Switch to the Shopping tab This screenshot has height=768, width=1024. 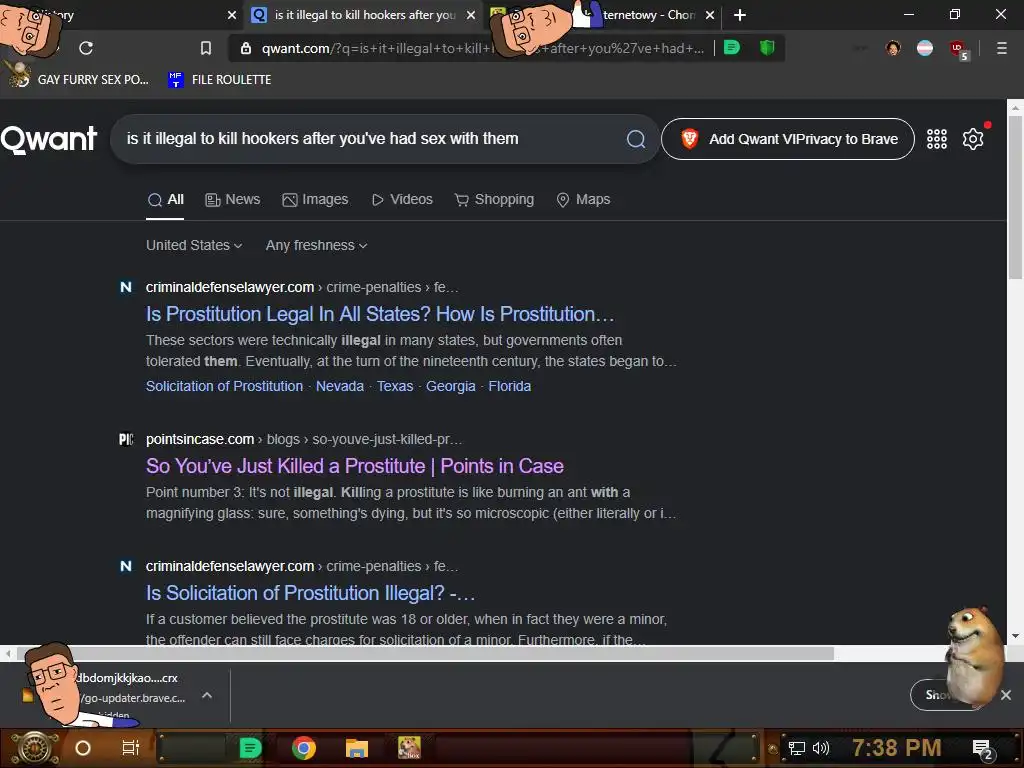[x=494, y=200]
